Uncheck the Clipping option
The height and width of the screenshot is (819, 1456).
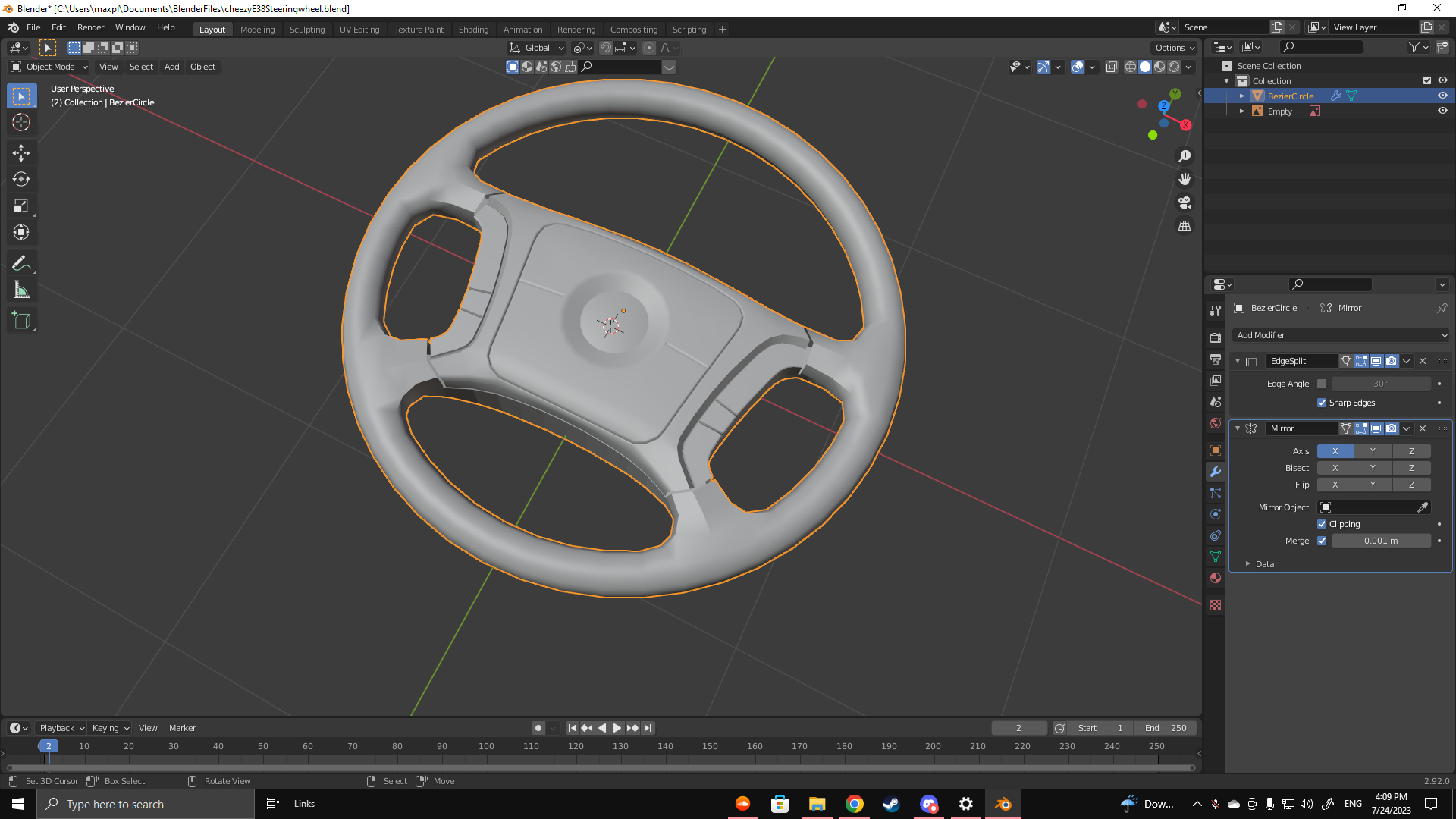pyautogui.click(x=1322, y=524)
